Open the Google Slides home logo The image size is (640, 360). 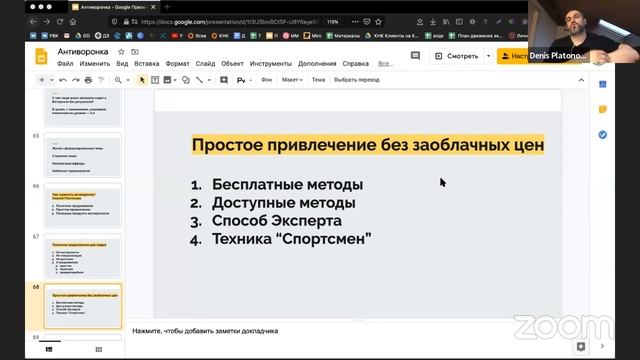pyautogui.click(x=41, y=56)
